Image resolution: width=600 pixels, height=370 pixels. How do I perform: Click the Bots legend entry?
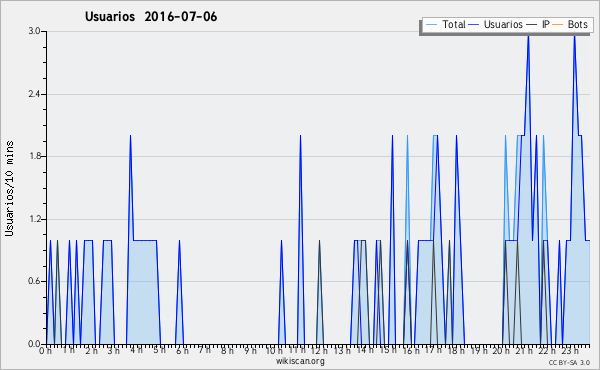point(570,24)
